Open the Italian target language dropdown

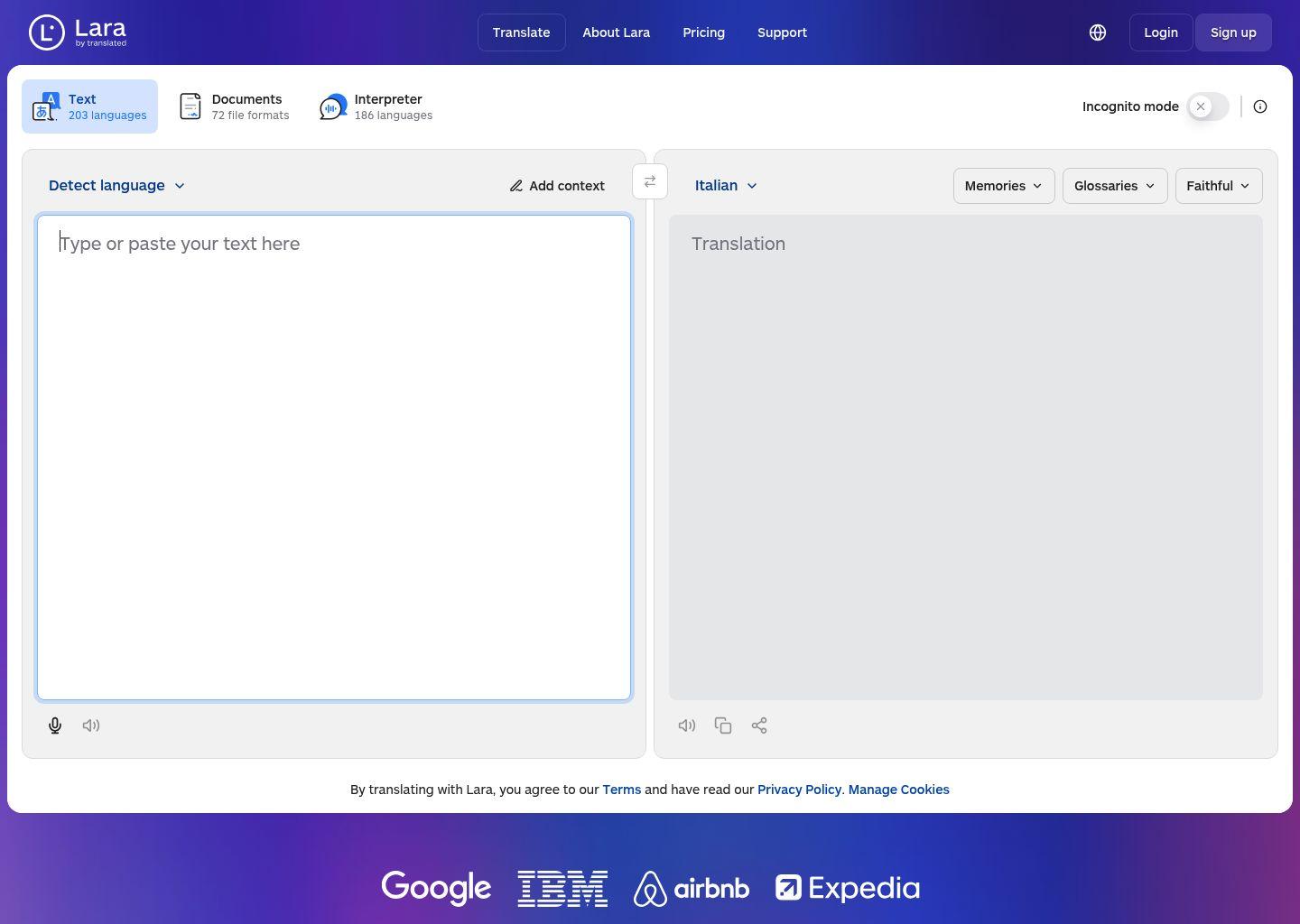(725, 185)
